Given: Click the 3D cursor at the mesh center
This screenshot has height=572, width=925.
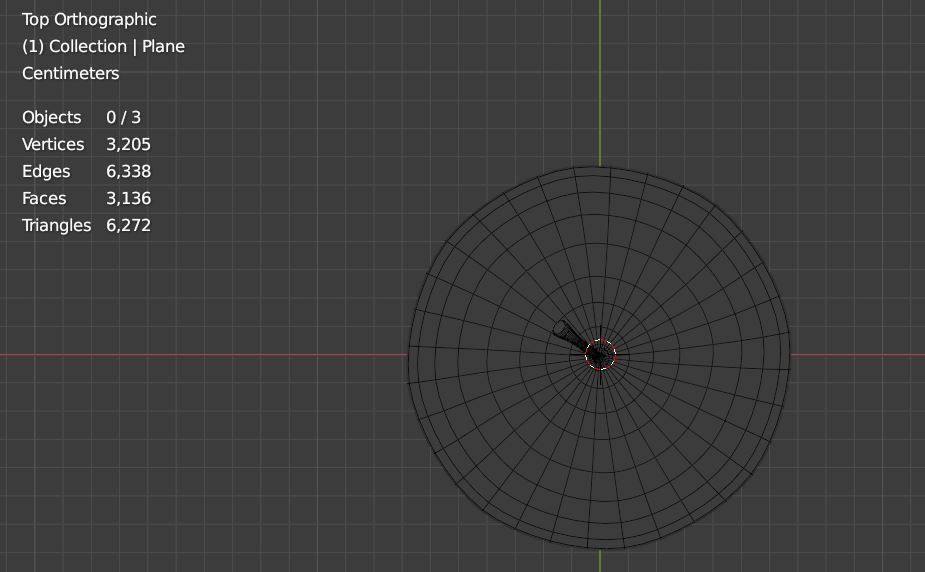Looking at the screenshot, I should (x=601, y=355).
